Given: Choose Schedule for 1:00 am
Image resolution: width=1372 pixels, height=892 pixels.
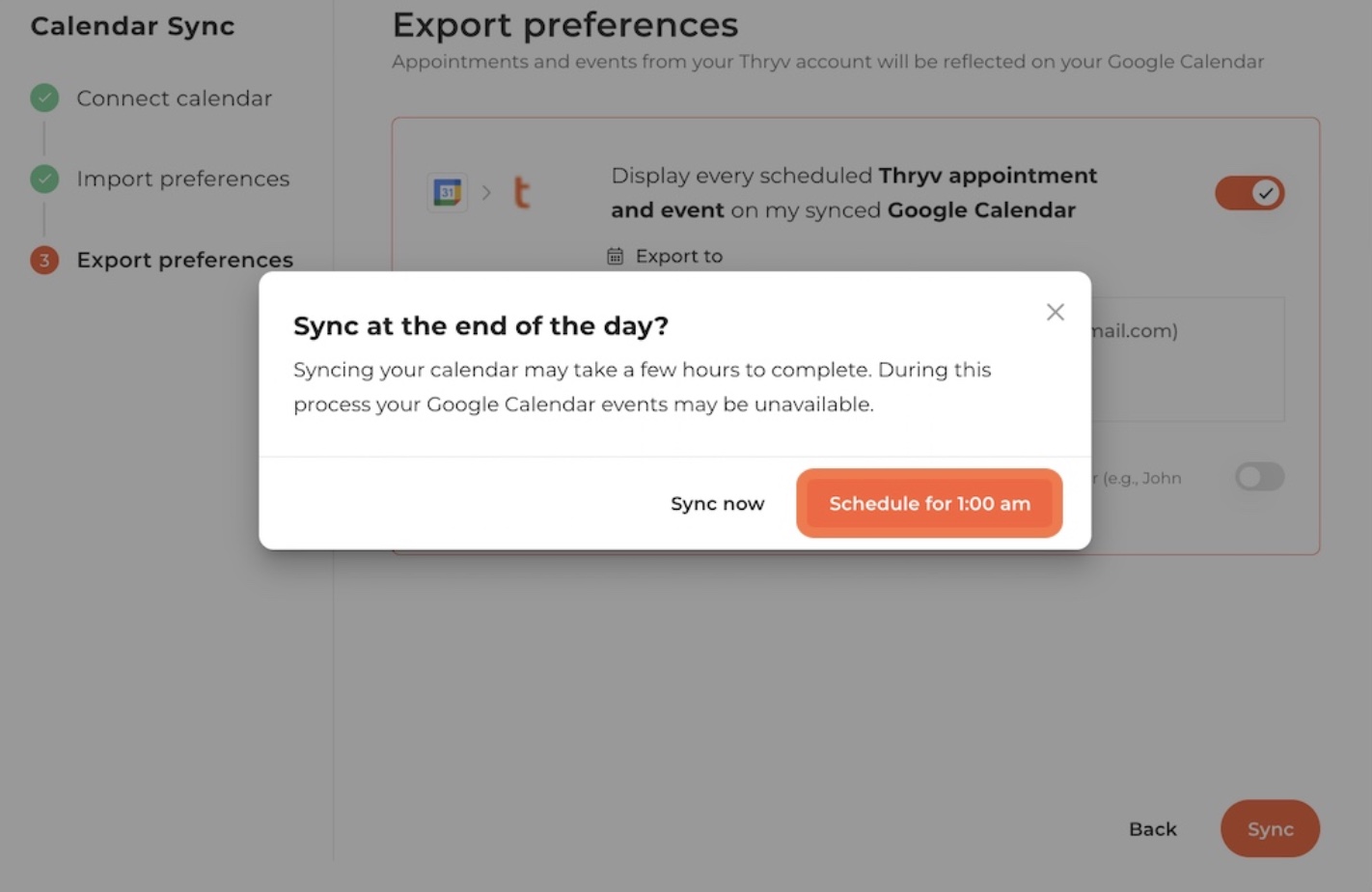Looking at the screenshot, I should [929, 503].
